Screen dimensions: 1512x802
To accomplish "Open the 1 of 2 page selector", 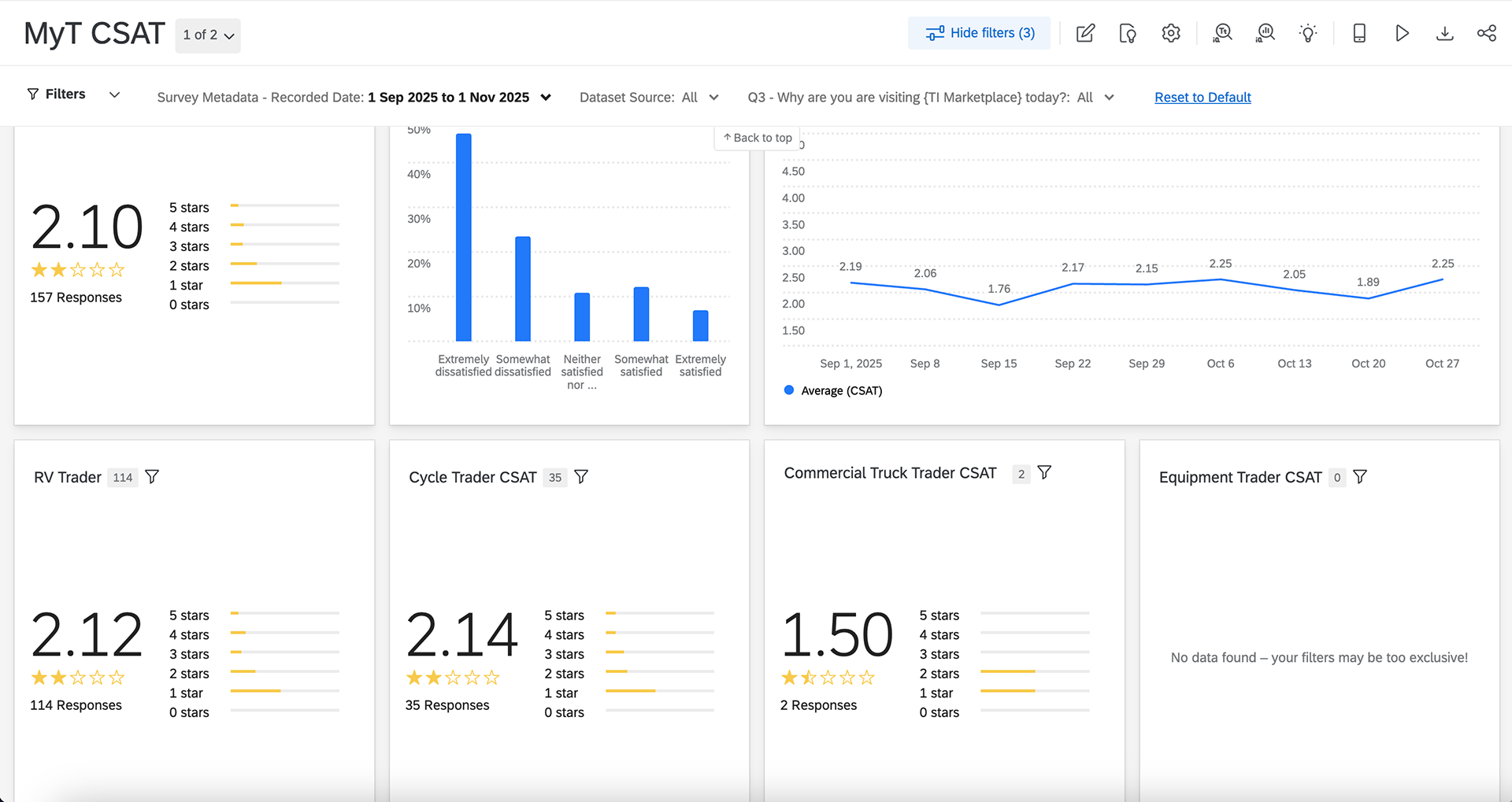I will click(208, 35).
